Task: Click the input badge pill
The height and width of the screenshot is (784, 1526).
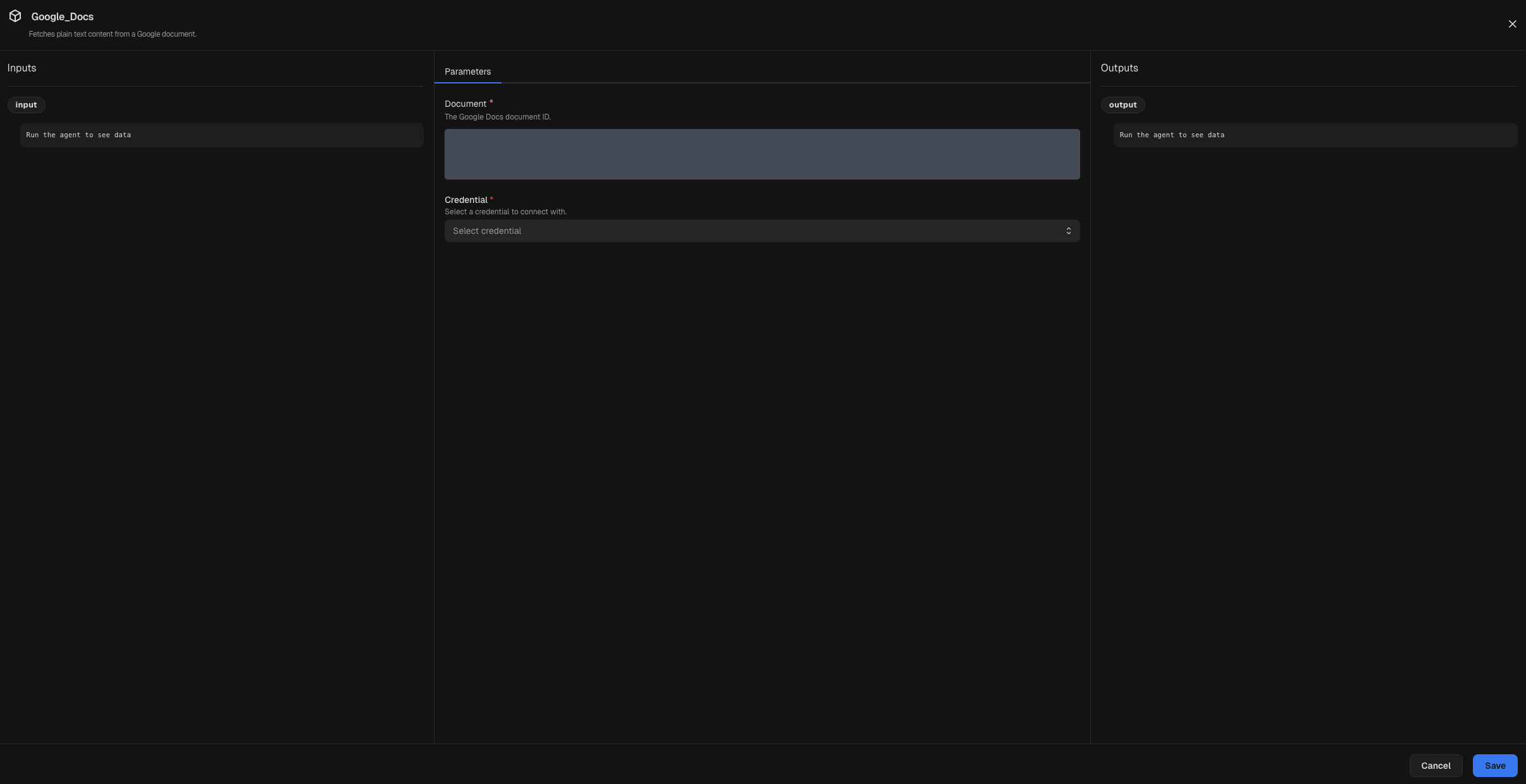Action: pos(26,104)
